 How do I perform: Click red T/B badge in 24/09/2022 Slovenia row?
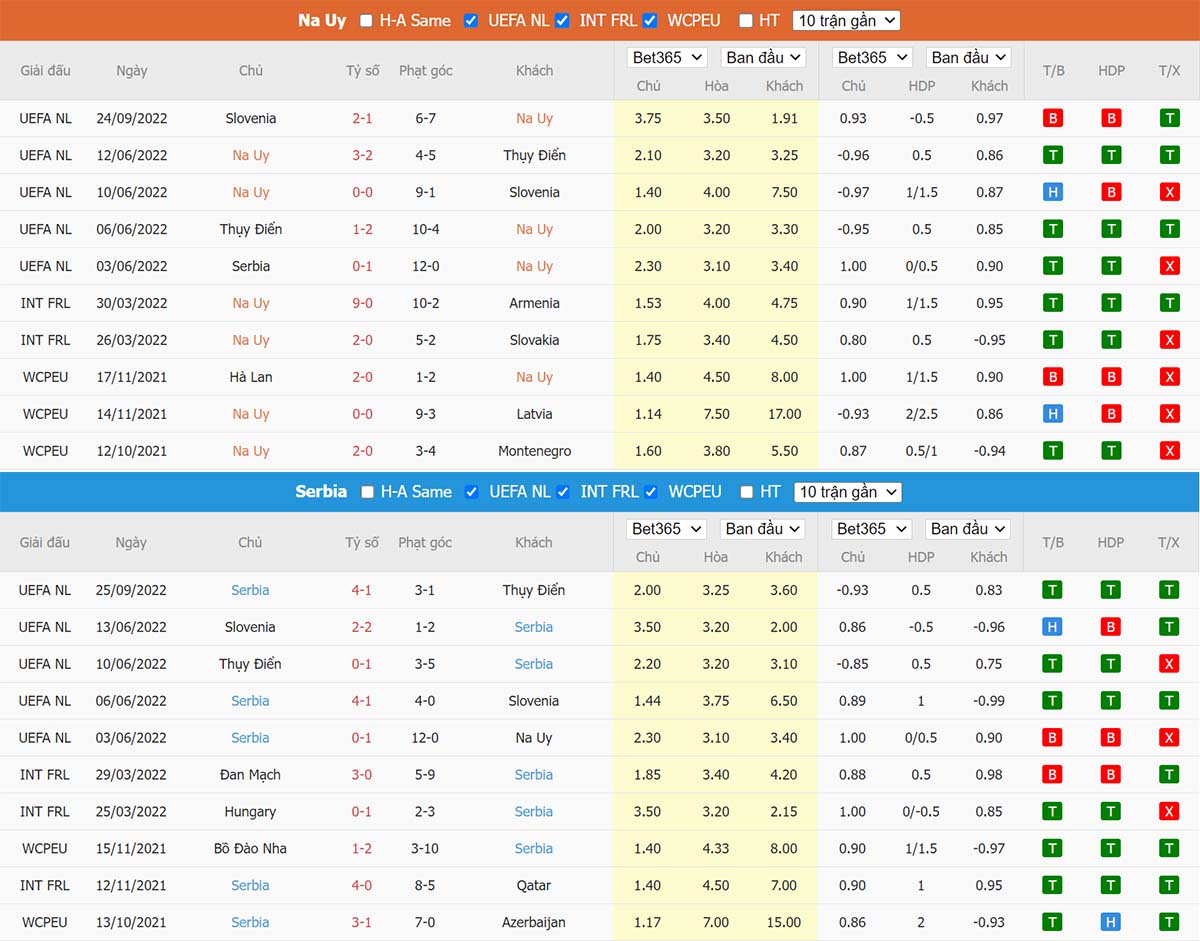[x=1052, y=118]
